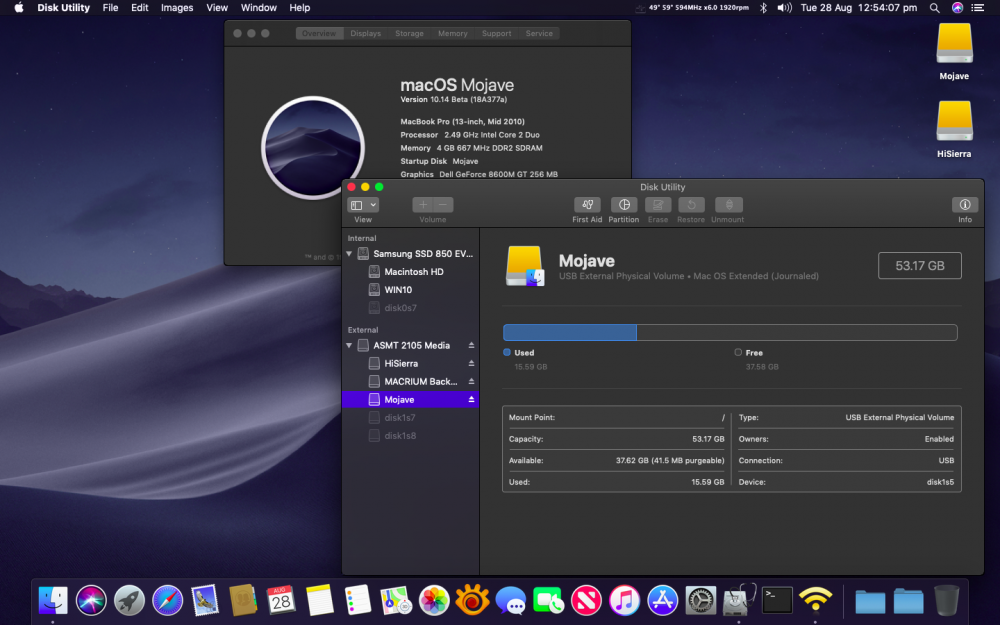This screenshot has width=1000, height=625.
Task: Click the 53.17 GB capacity box
Action: tap(920, 266)
